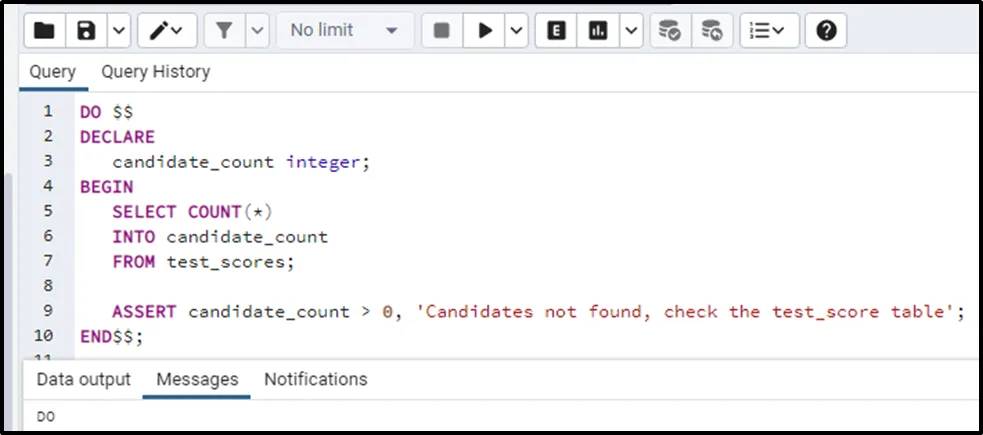983x435 pixels.
Task: Click the Save File disk icon
Action: pyautogui.click(x=86, y=31)
